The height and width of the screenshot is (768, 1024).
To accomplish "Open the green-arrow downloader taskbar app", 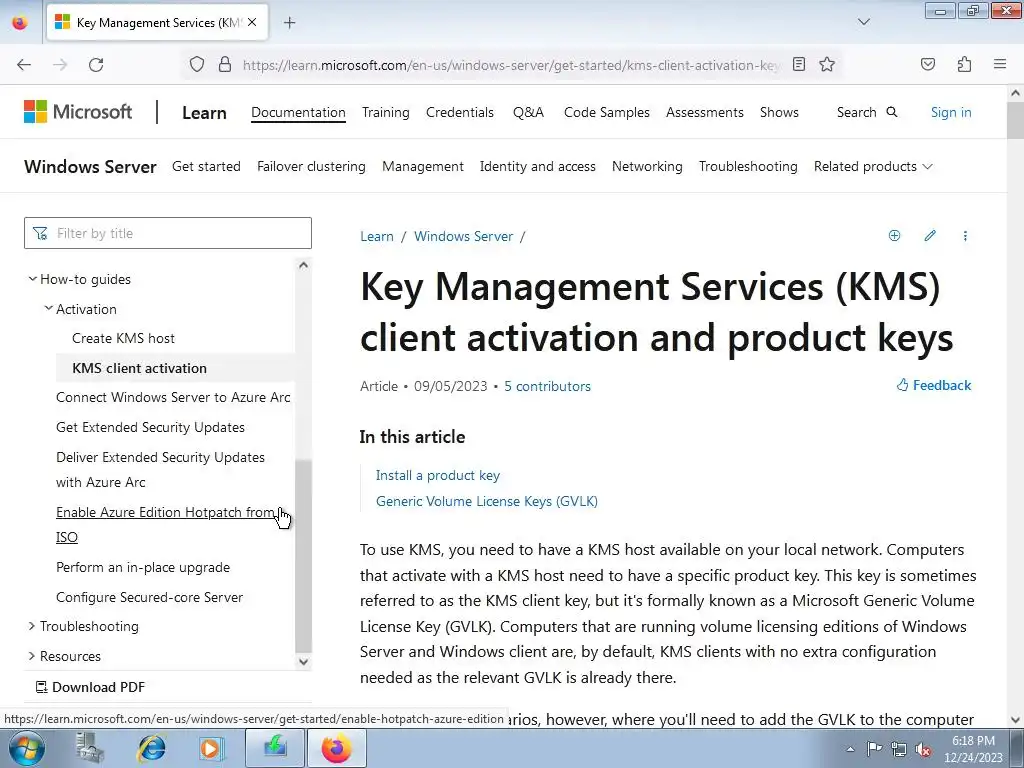I will (275, 748).
